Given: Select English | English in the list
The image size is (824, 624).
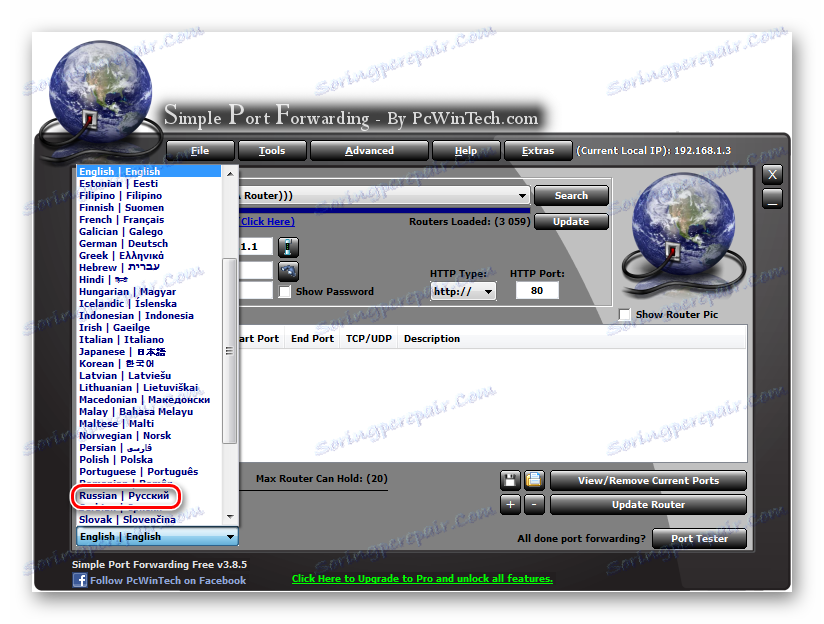Looking at the screenshot, I should click(149, 171).
